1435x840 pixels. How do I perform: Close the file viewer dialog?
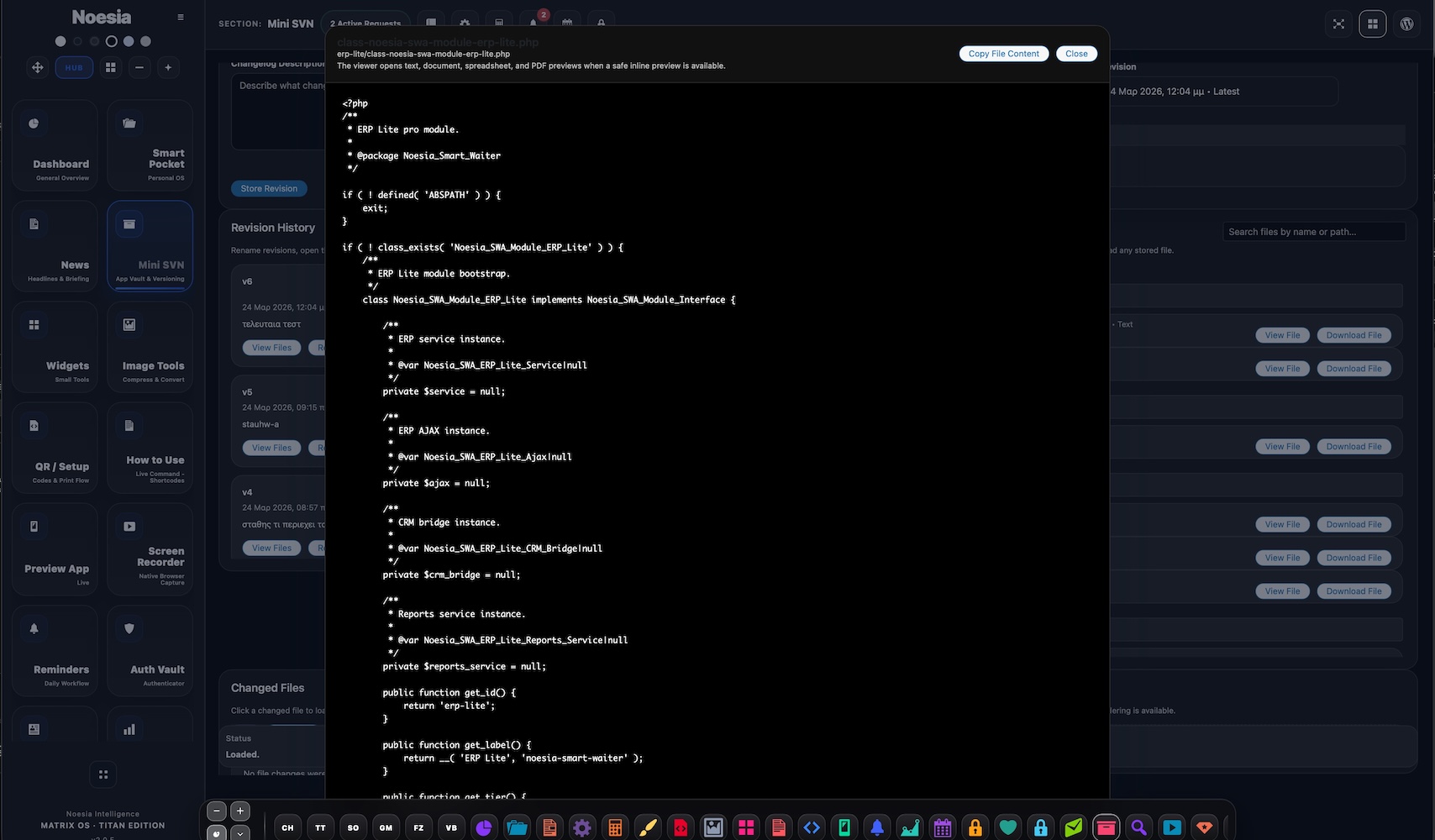tap(1076, 54)
